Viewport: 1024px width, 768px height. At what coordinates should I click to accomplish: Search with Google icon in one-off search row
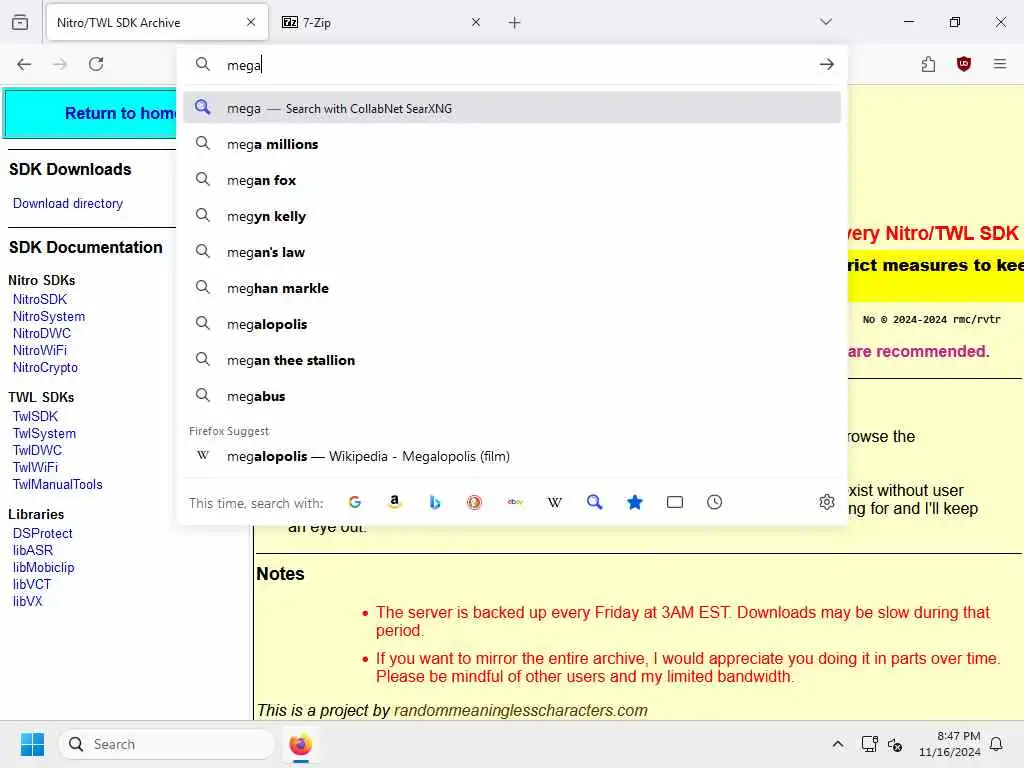click(355, 502)
